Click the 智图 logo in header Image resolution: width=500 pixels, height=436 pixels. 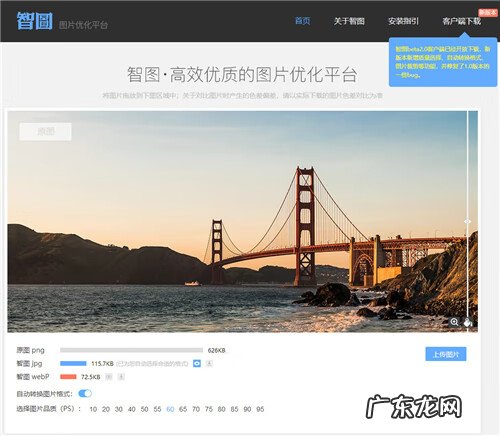click(x=35, y=21)
